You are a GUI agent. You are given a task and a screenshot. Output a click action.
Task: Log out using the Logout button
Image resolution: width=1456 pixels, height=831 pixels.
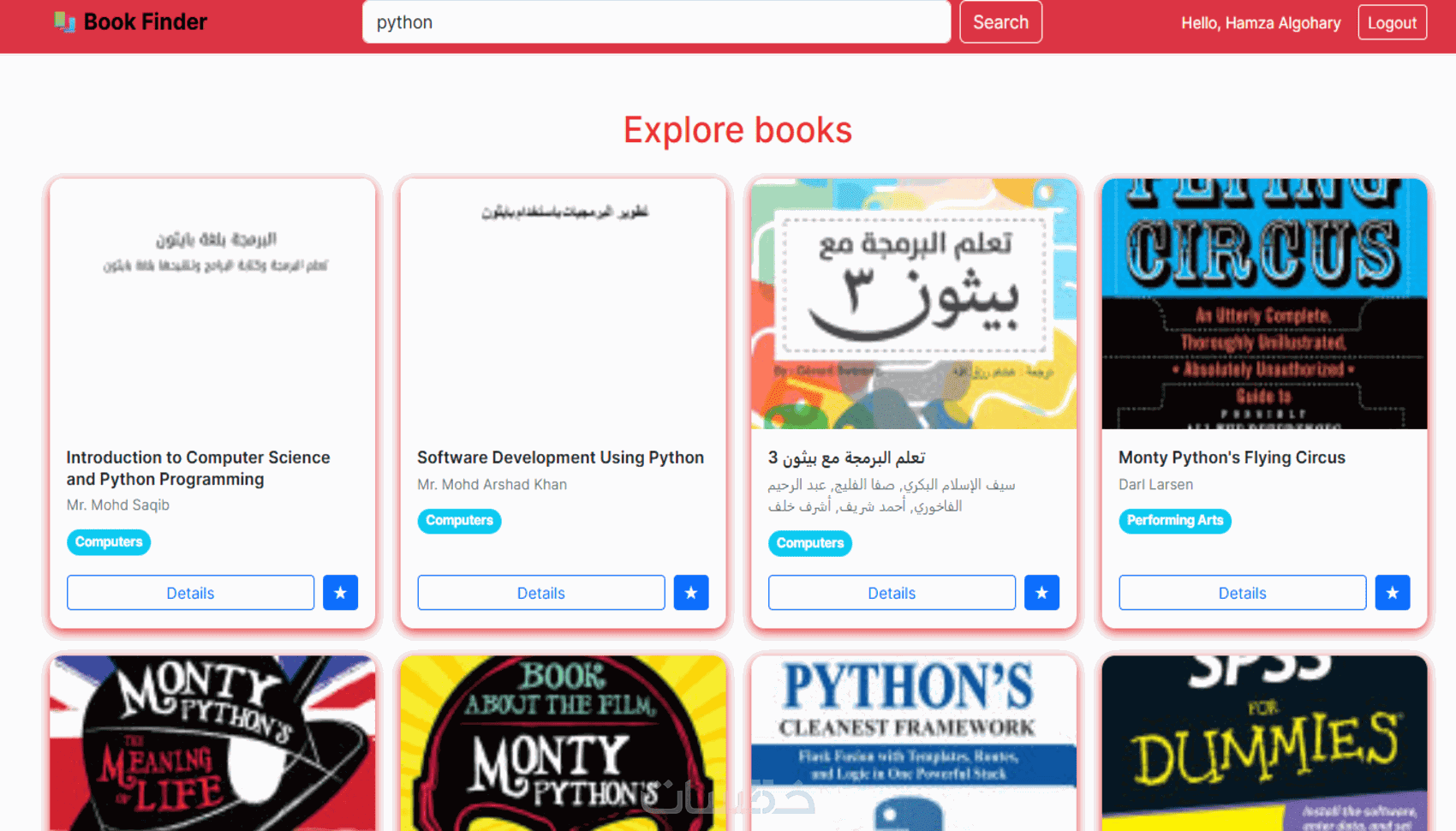point(1392,23)
